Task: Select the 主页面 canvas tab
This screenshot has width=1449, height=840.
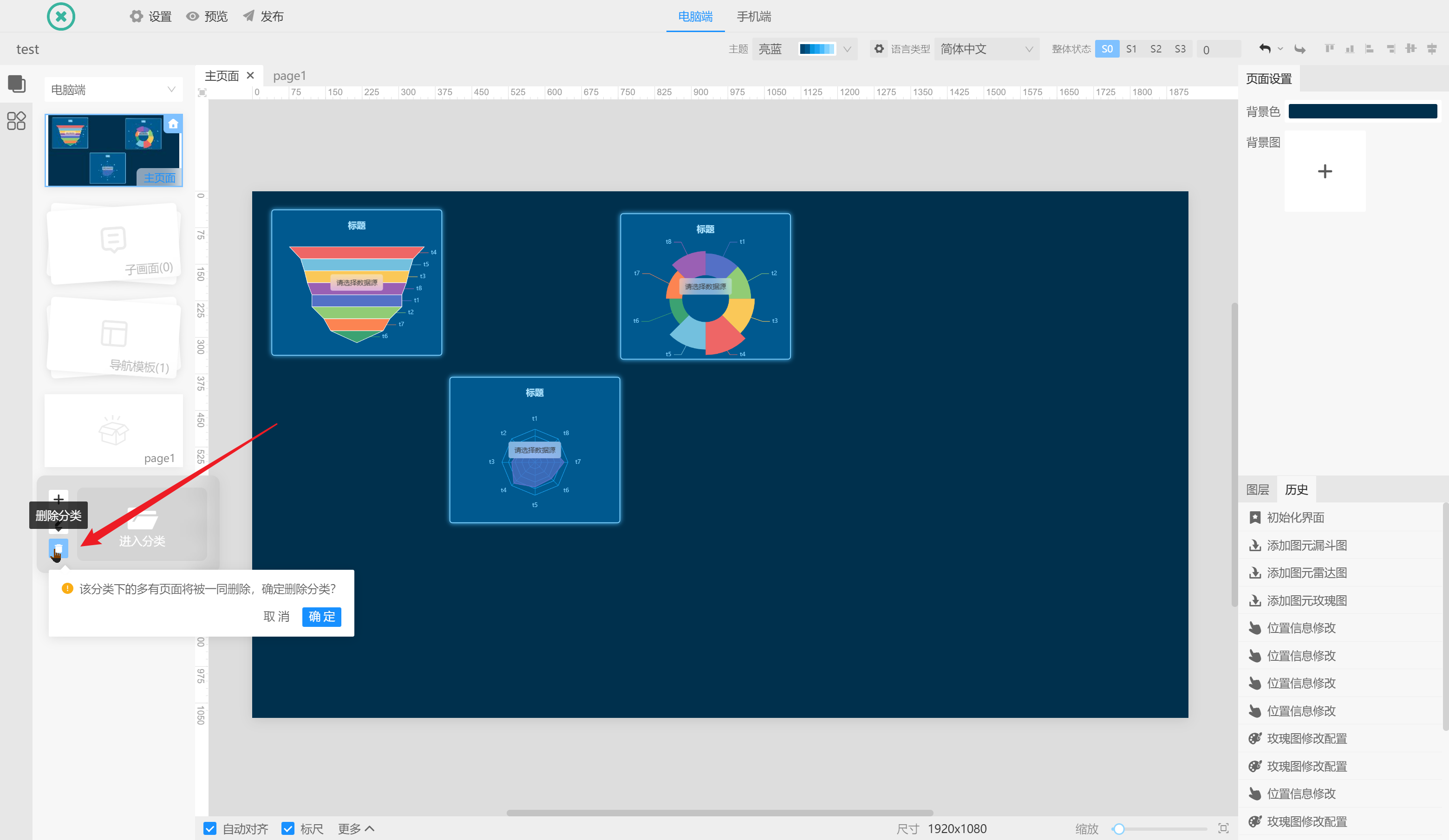Action: pyautogui.click(x=222, y=76)
